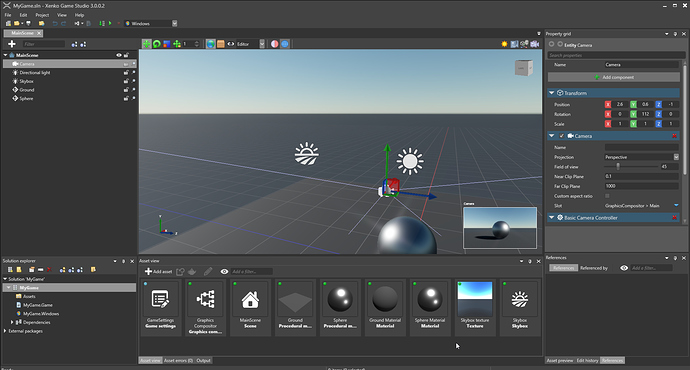Open the Project menu
690x370 pixels.
click(42, 15)
